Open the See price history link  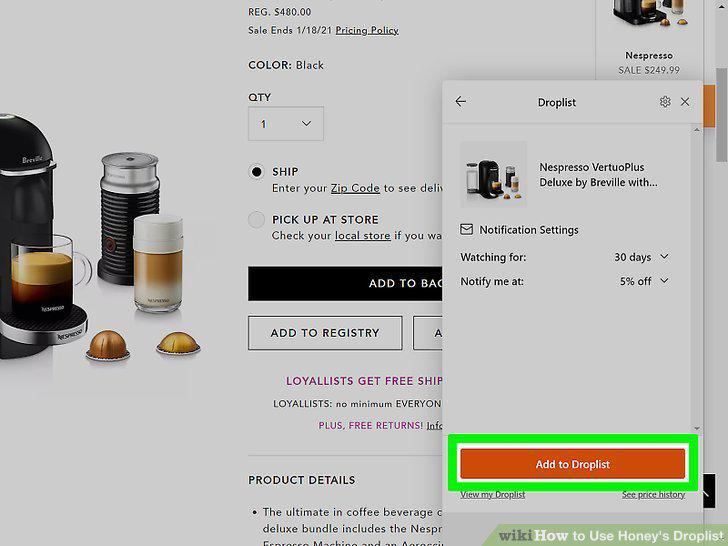(653, 495)
